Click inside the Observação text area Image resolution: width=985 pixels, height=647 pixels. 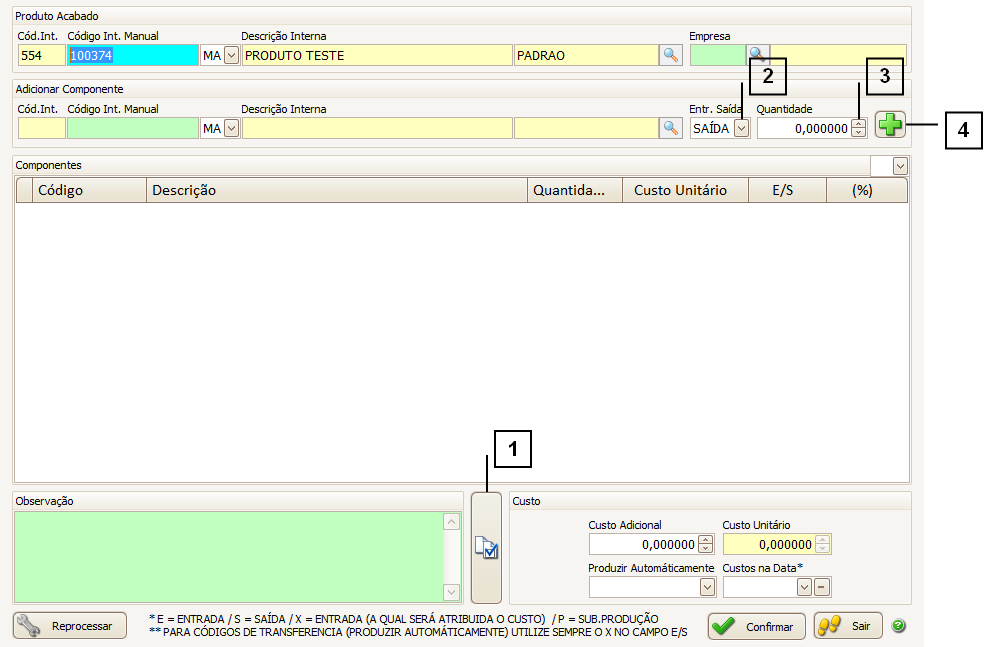tap(228, 556)
